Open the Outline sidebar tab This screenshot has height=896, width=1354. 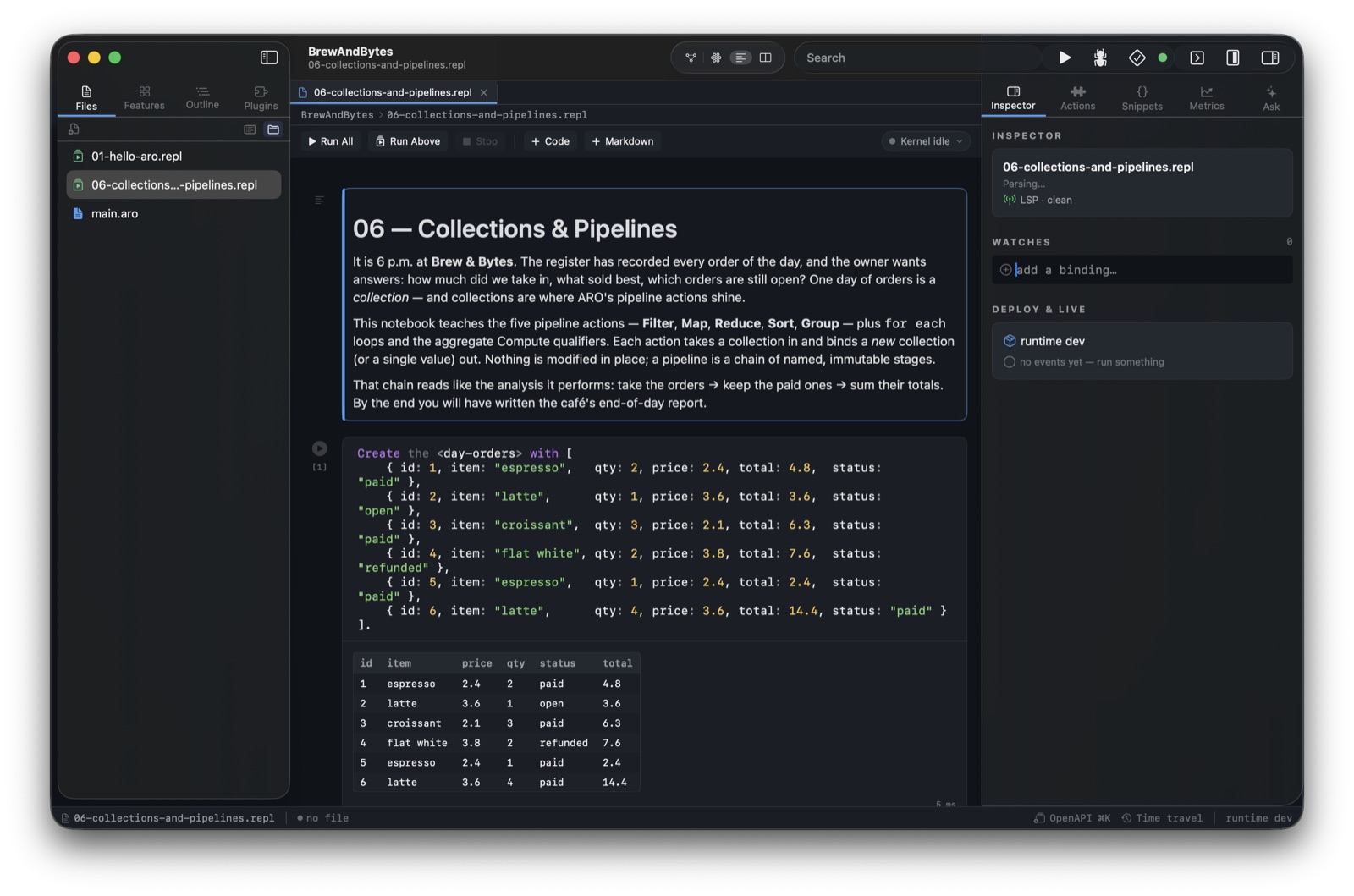pyautogui.click(x=202, y=98)
